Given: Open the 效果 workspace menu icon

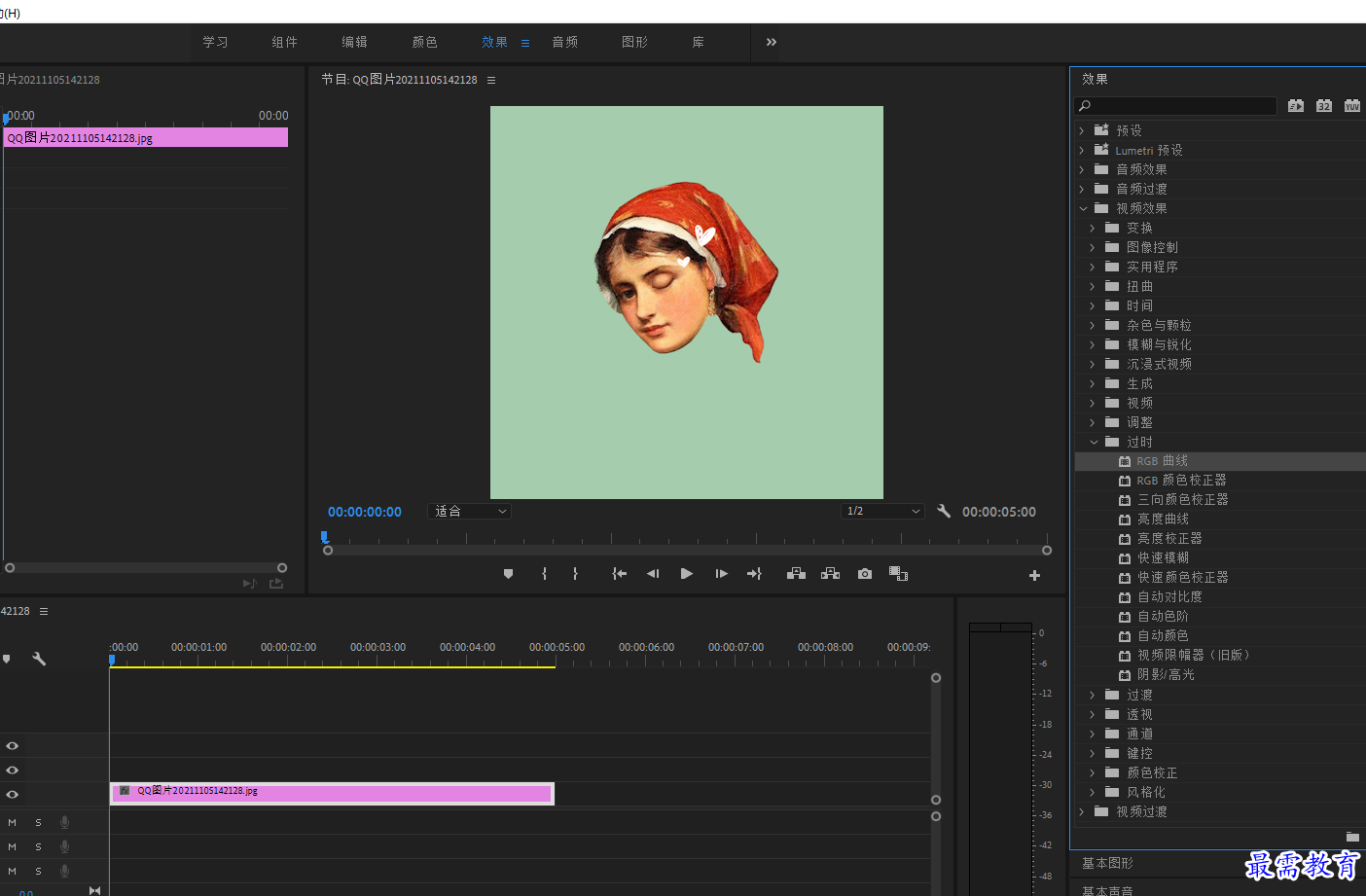Looking at the screenshot, I should coord(525,43).
